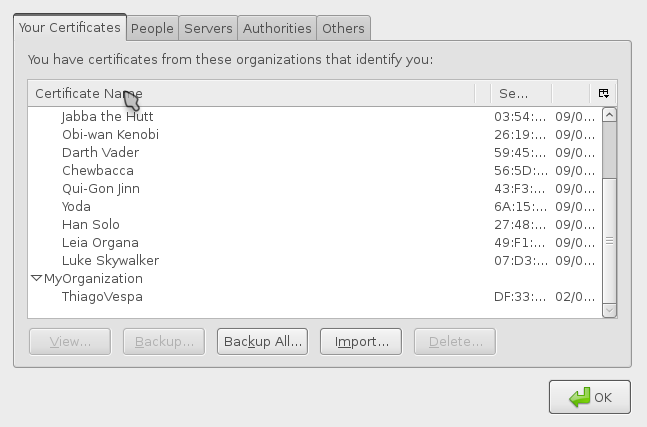Open the column picker icon
This screenshot has height=427, width=647.
(604, 93)
